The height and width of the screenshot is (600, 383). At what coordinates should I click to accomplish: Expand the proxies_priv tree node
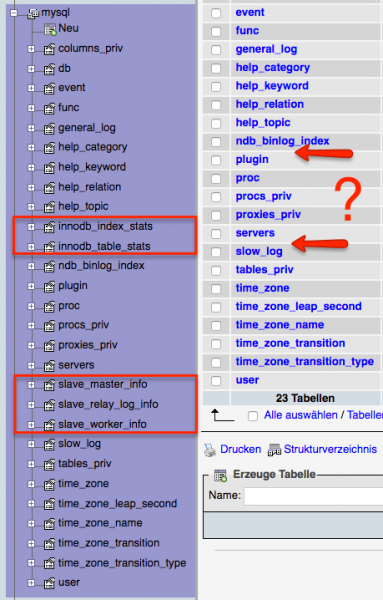coord(31,346)
